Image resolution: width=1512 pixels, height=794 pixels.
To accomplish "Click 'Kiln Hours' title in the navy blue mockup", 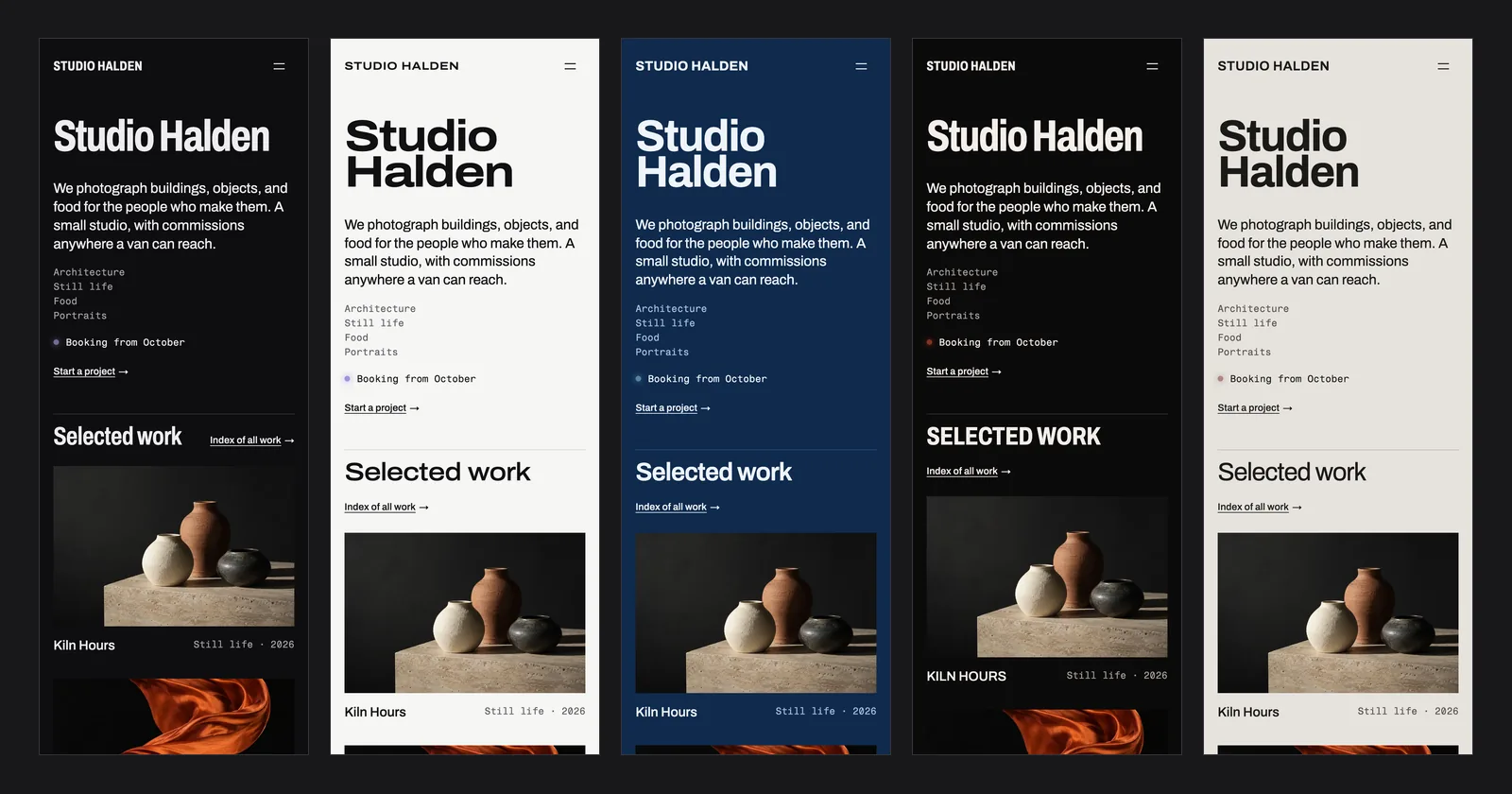I will pyautogui.click(x=666, y=713).
